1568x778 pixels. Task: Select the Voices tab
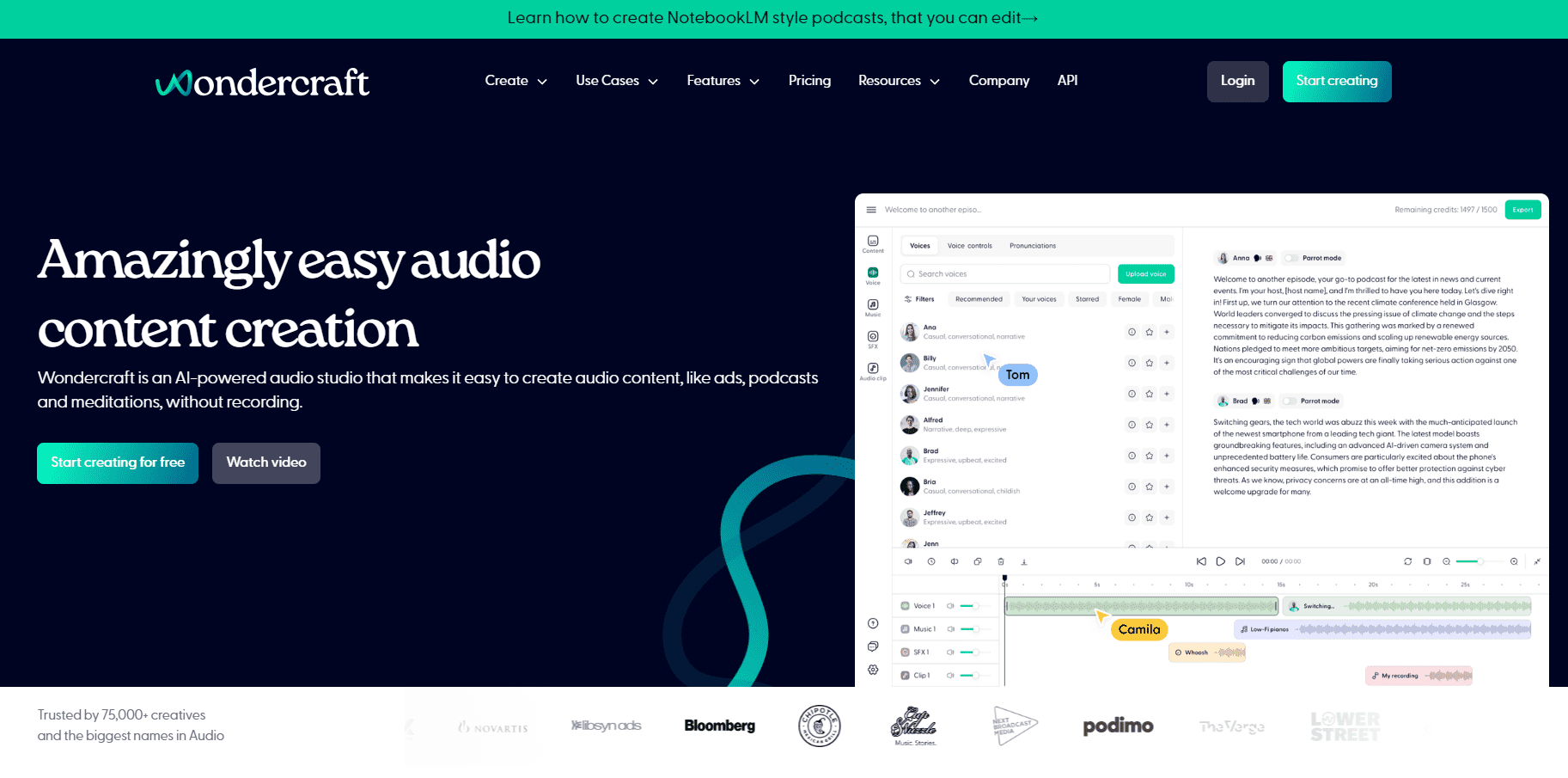[920, 246]
